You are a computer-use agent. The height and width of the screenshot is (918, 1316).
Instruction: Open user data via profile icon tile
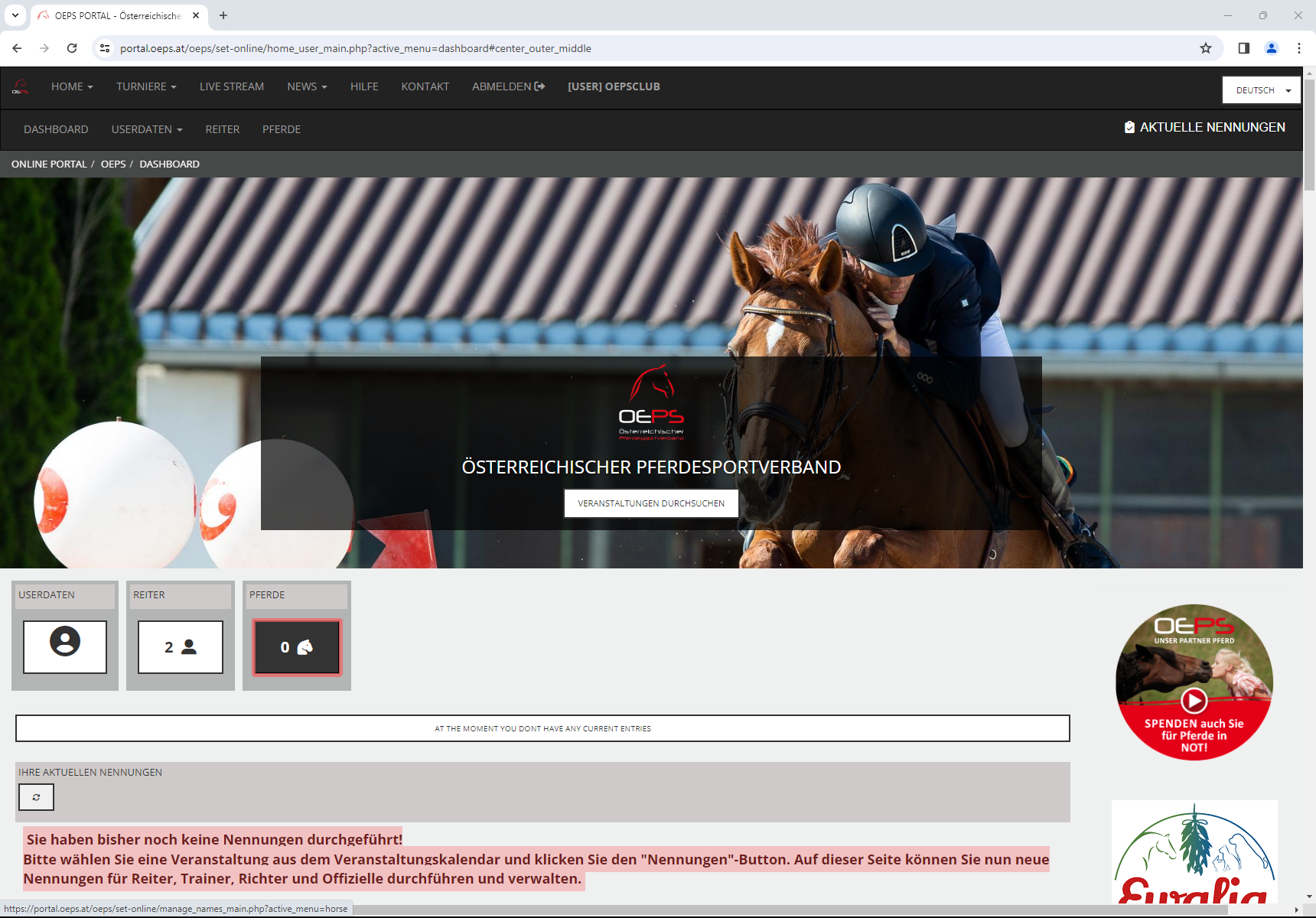pyautogui.click(x=65, y=647)
